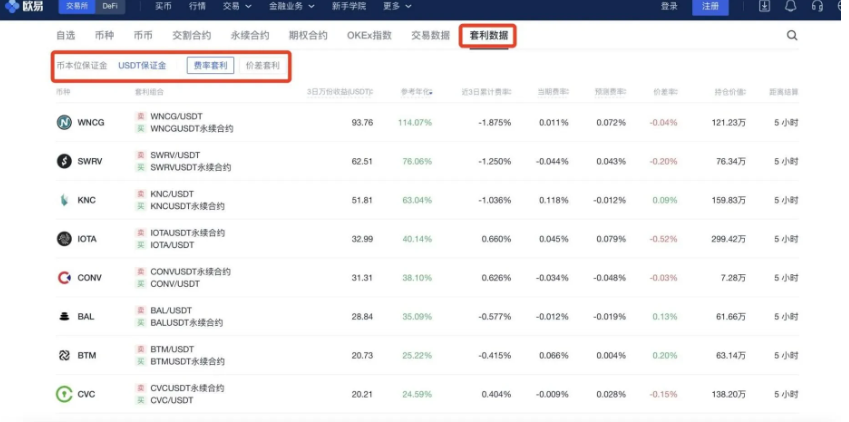
Task: Click the KNC coin icon
Action: 64,200
